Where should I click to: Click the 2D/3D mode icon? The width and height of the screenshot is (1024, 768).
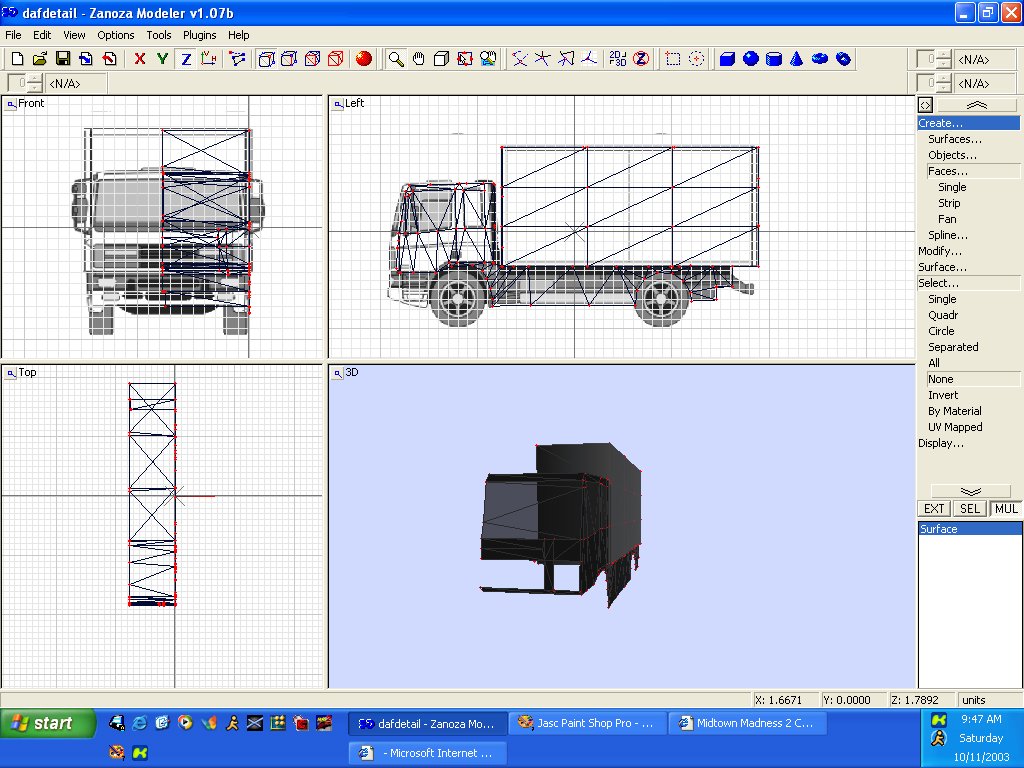pyautogui.click(x=617, y=59)
